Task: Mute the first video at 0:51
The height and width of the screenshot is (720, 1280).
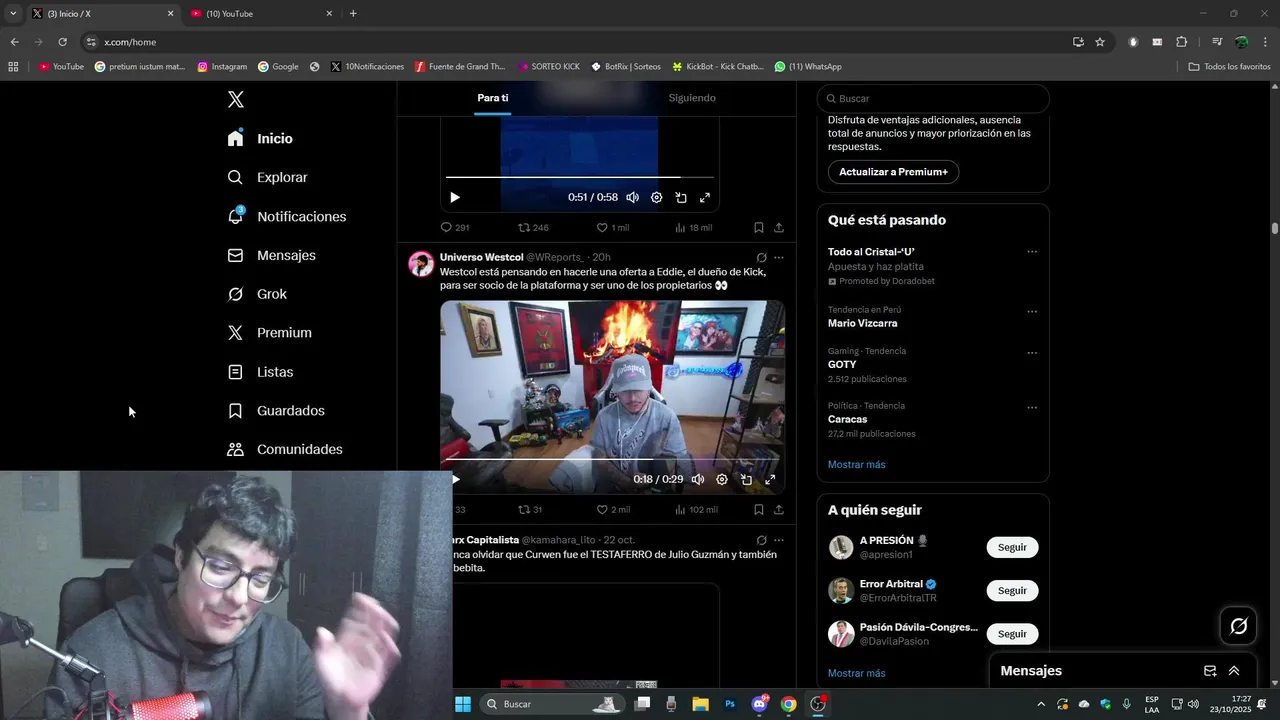Action: pos(632,198)
